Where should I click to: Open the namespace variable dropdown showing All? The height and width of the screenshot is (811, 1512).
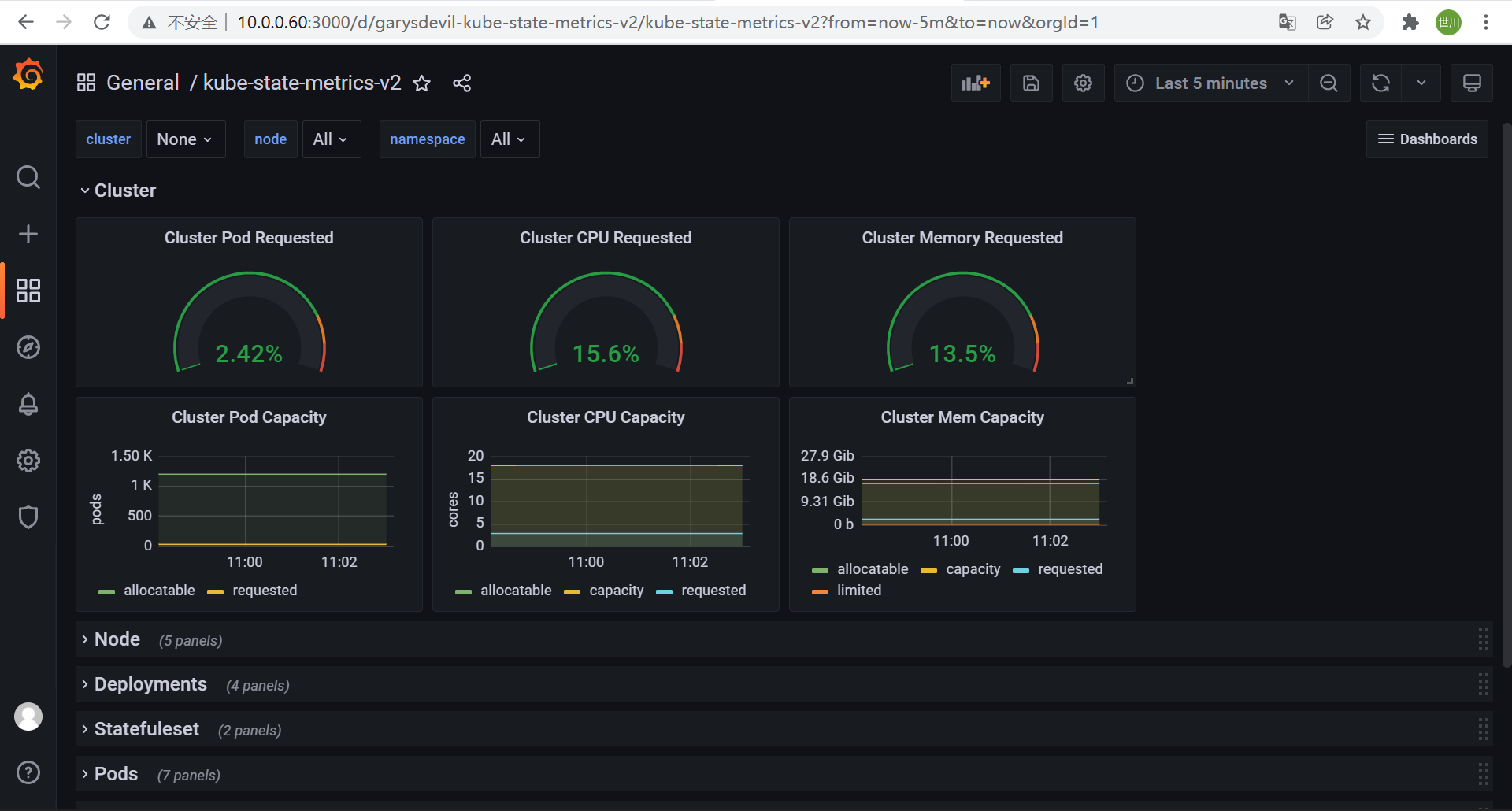tap(510, 139)
